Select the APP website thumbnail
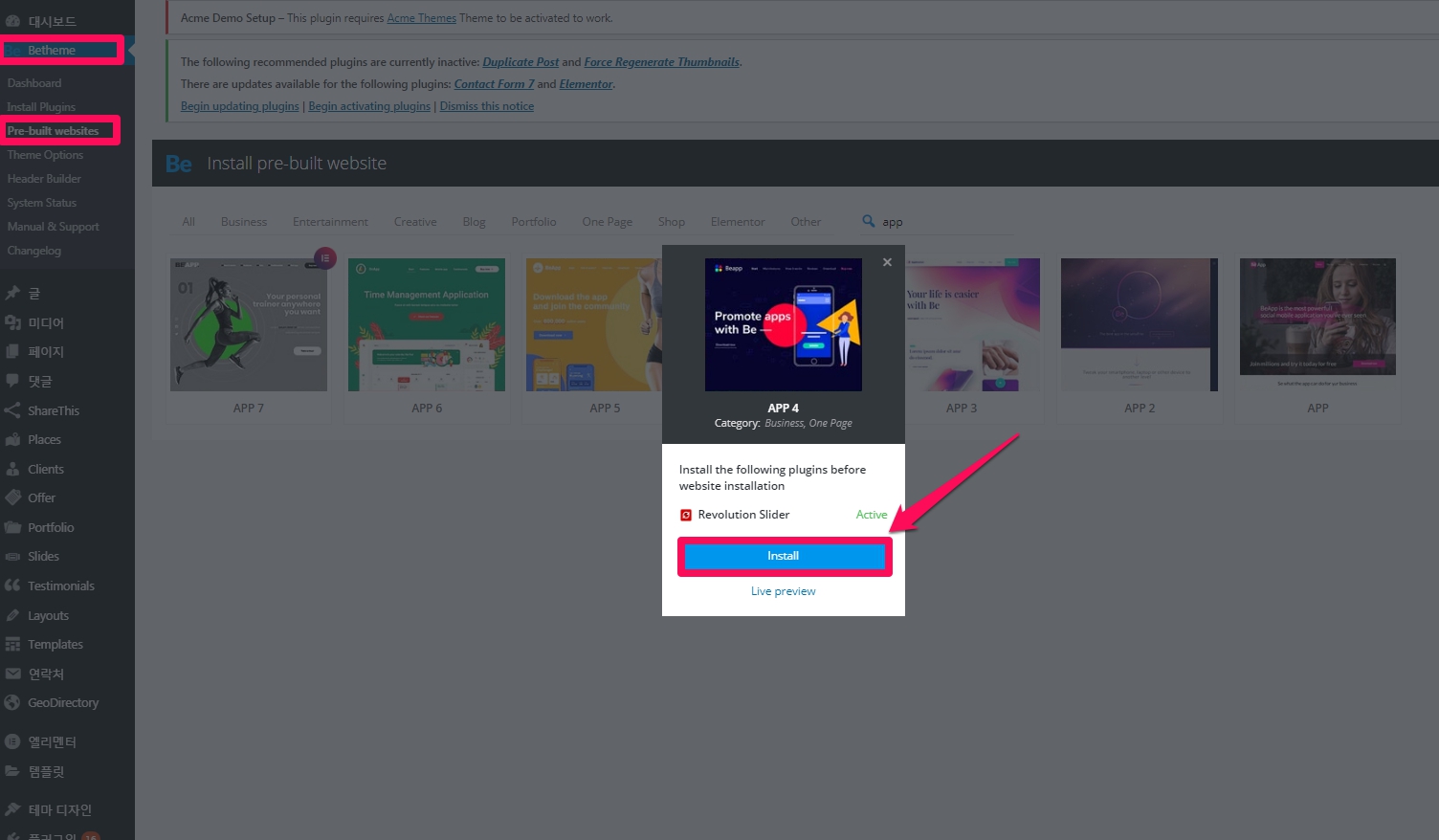1439x840 pixels. [1317, 324]
